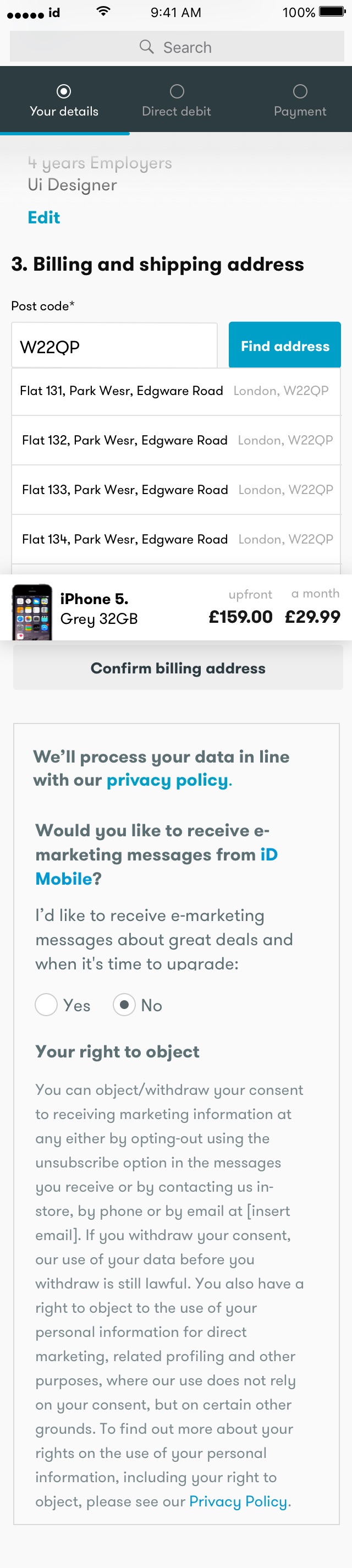The image size is (352, 1568).
Task: Switch to the Direct debit tab
Action: pyautogui.click(x=177, y=100)
